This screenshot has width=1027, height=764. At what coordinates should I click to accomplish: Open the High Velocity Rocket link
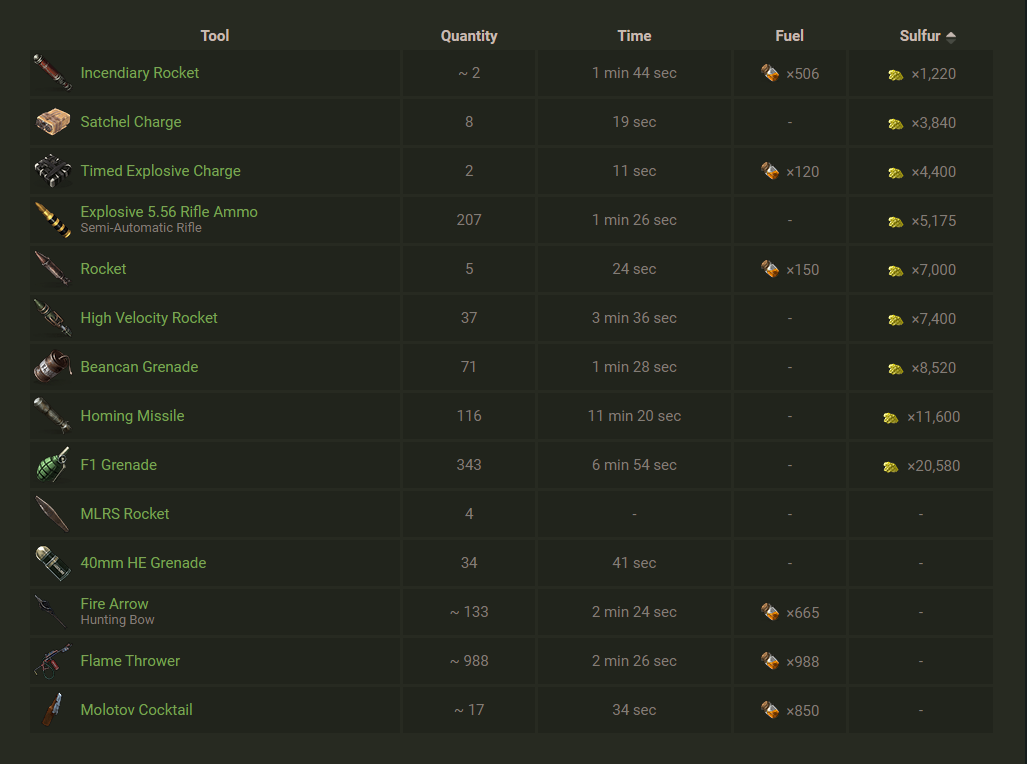[x=149, y=318]
